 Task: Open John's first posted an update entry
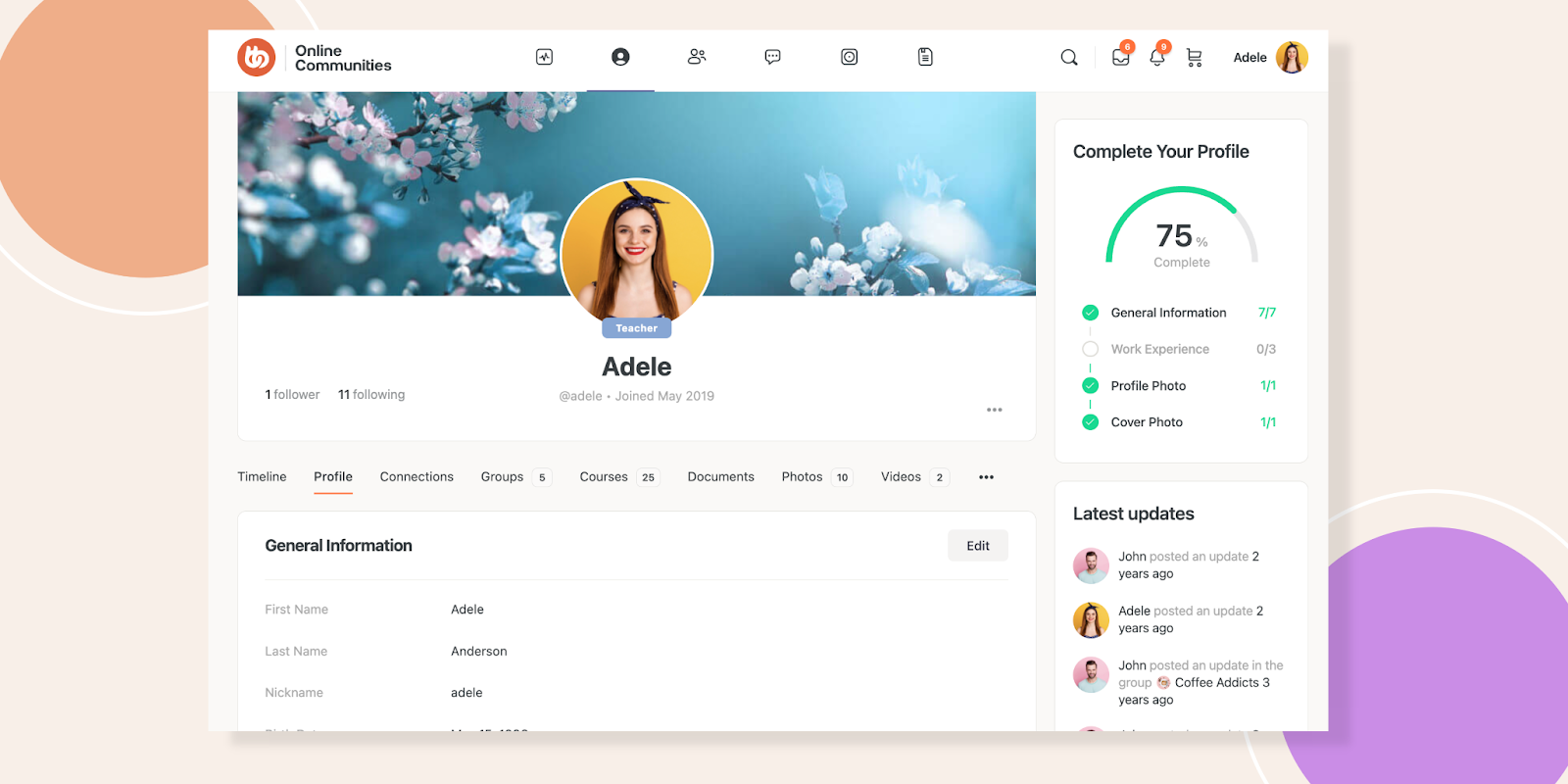pos(1189,565)
